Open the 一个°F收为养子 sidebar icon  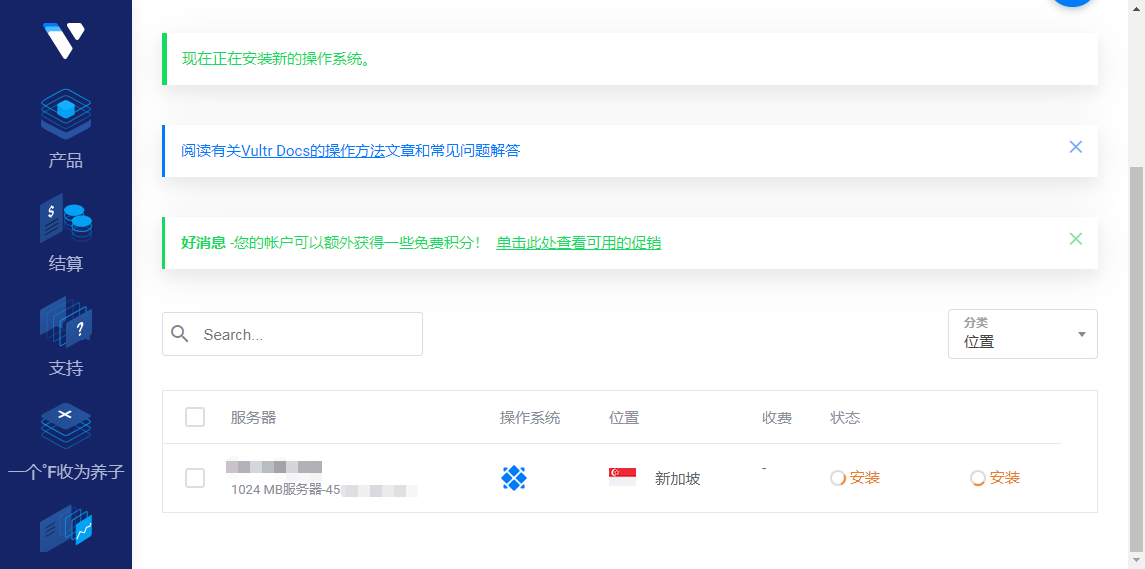tap(66, 426)
